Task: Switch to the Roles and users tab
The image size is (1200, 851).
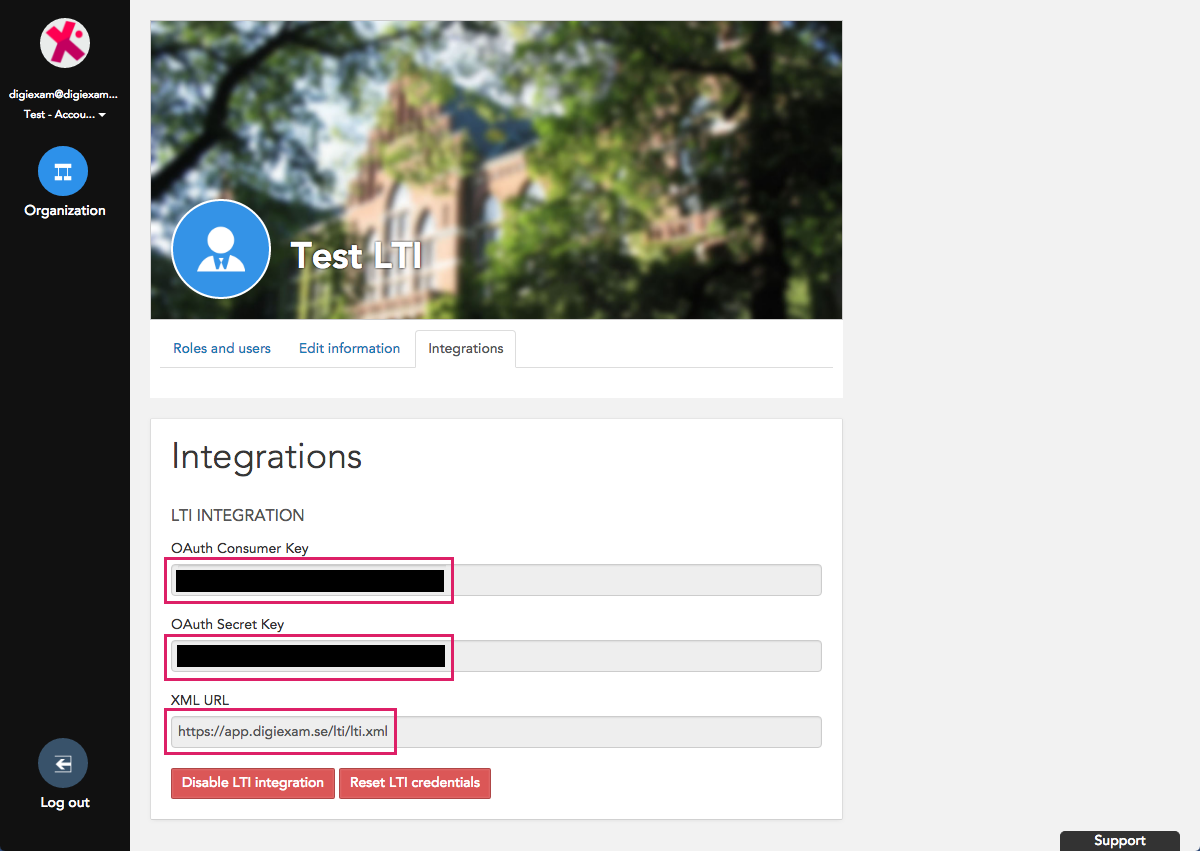Action: (222, 348)
